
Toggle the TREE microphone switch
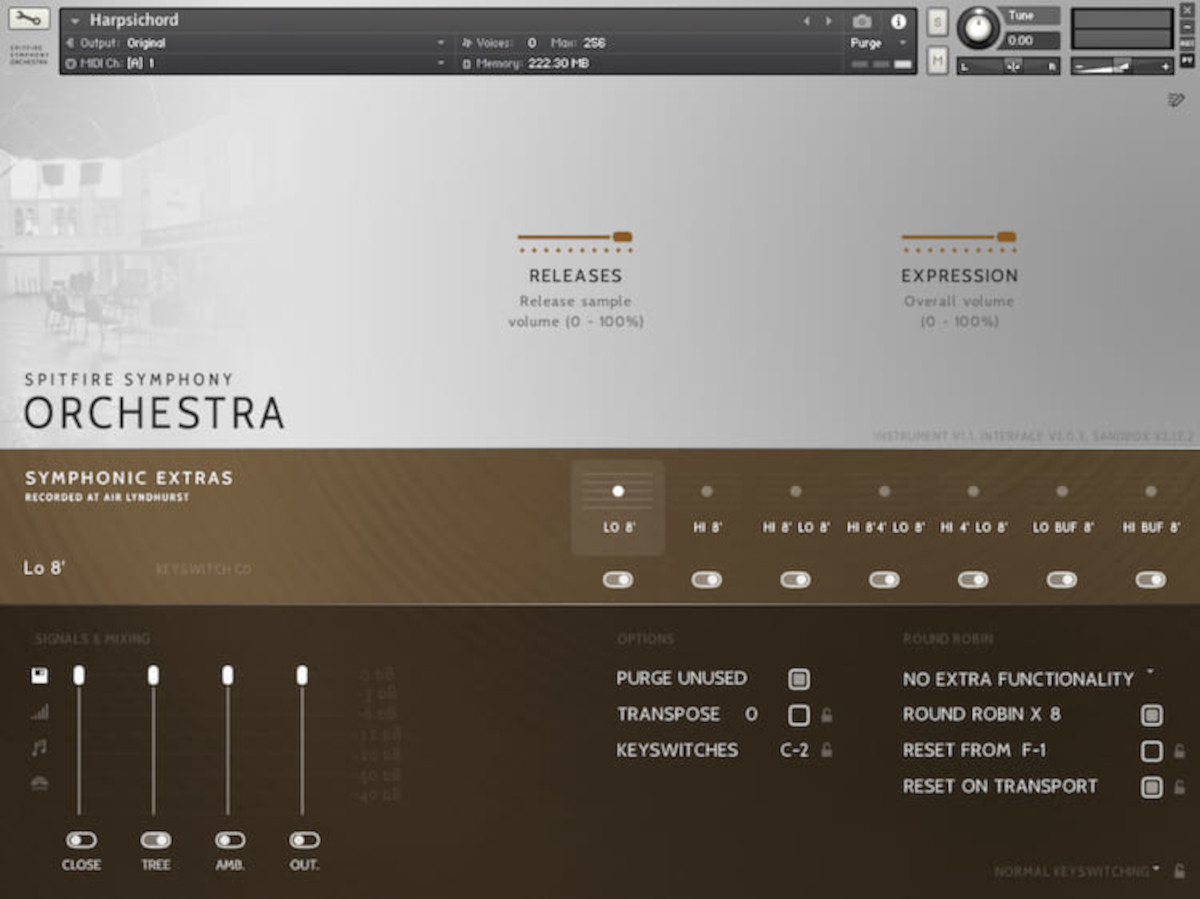(155, 840)
